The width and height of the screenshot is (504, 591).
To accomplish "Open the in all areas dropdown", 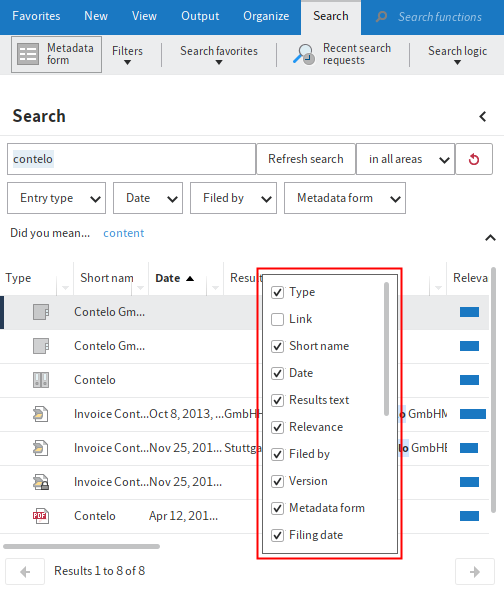I will click(x=405, y=159).
